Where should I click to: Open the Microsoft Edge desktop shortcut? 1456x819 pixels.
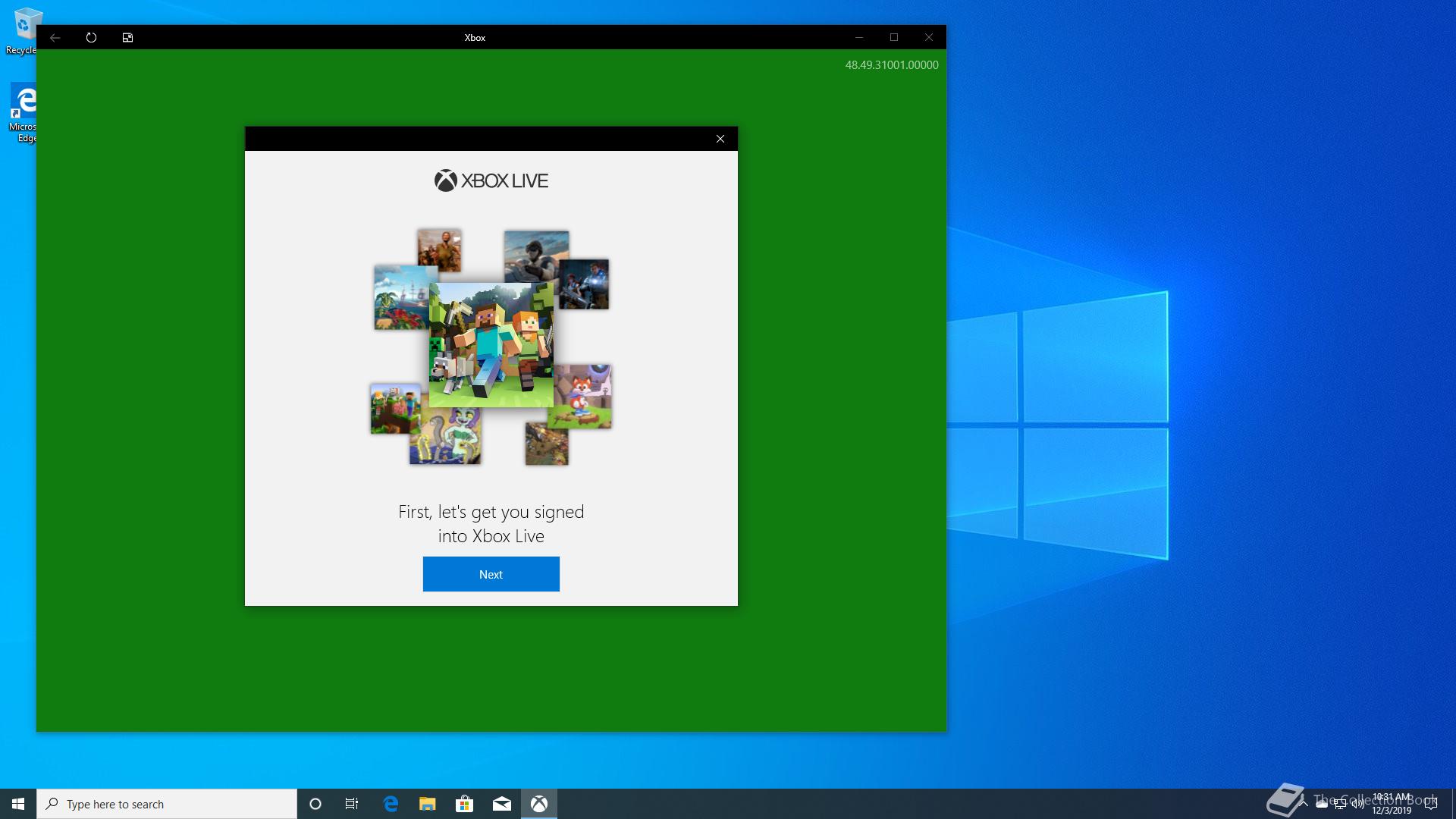point(24,112)
